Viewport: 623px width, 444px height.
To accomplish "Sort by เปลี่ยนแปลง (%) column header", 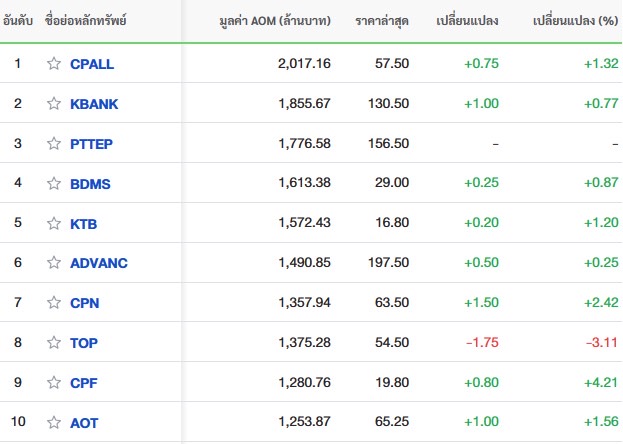I will pos(575,20).
